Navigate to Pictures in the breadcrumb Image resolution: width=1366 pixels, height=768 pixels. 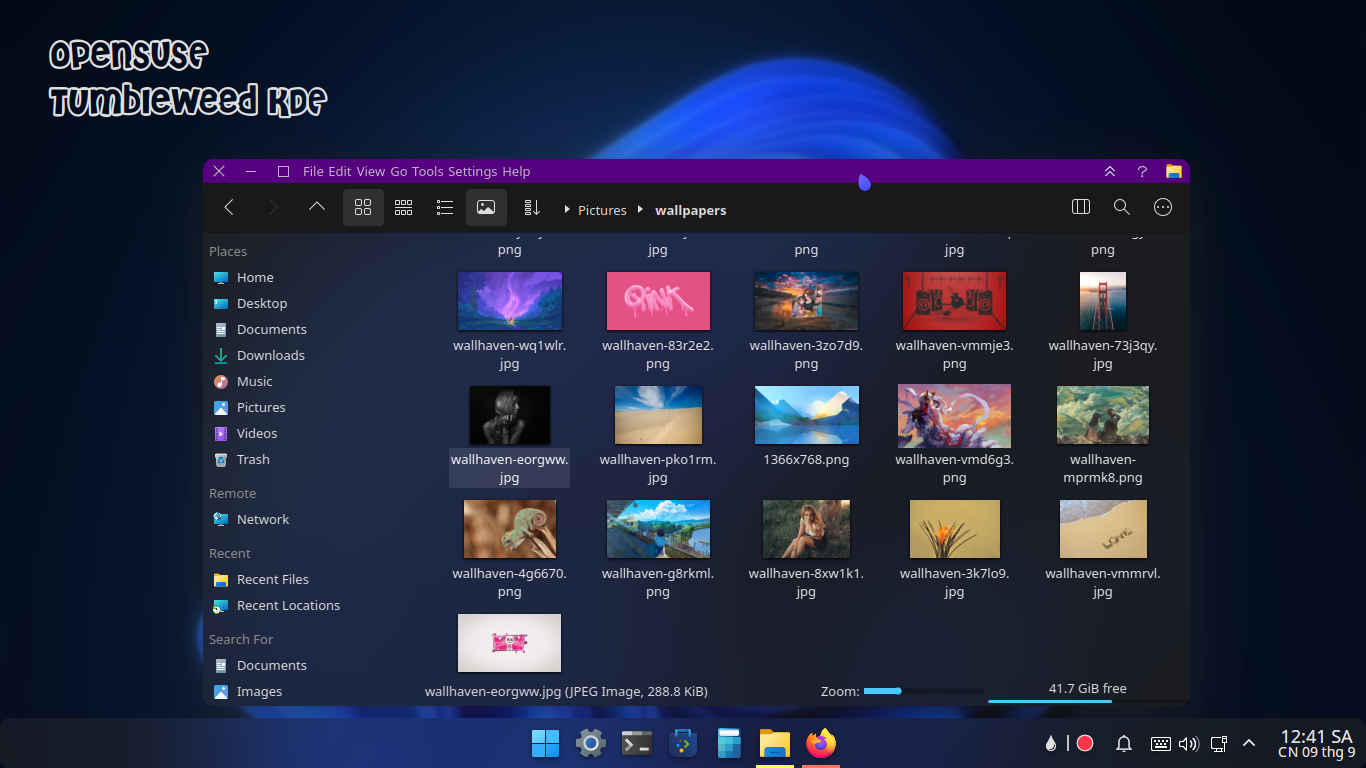pos(602,210)
